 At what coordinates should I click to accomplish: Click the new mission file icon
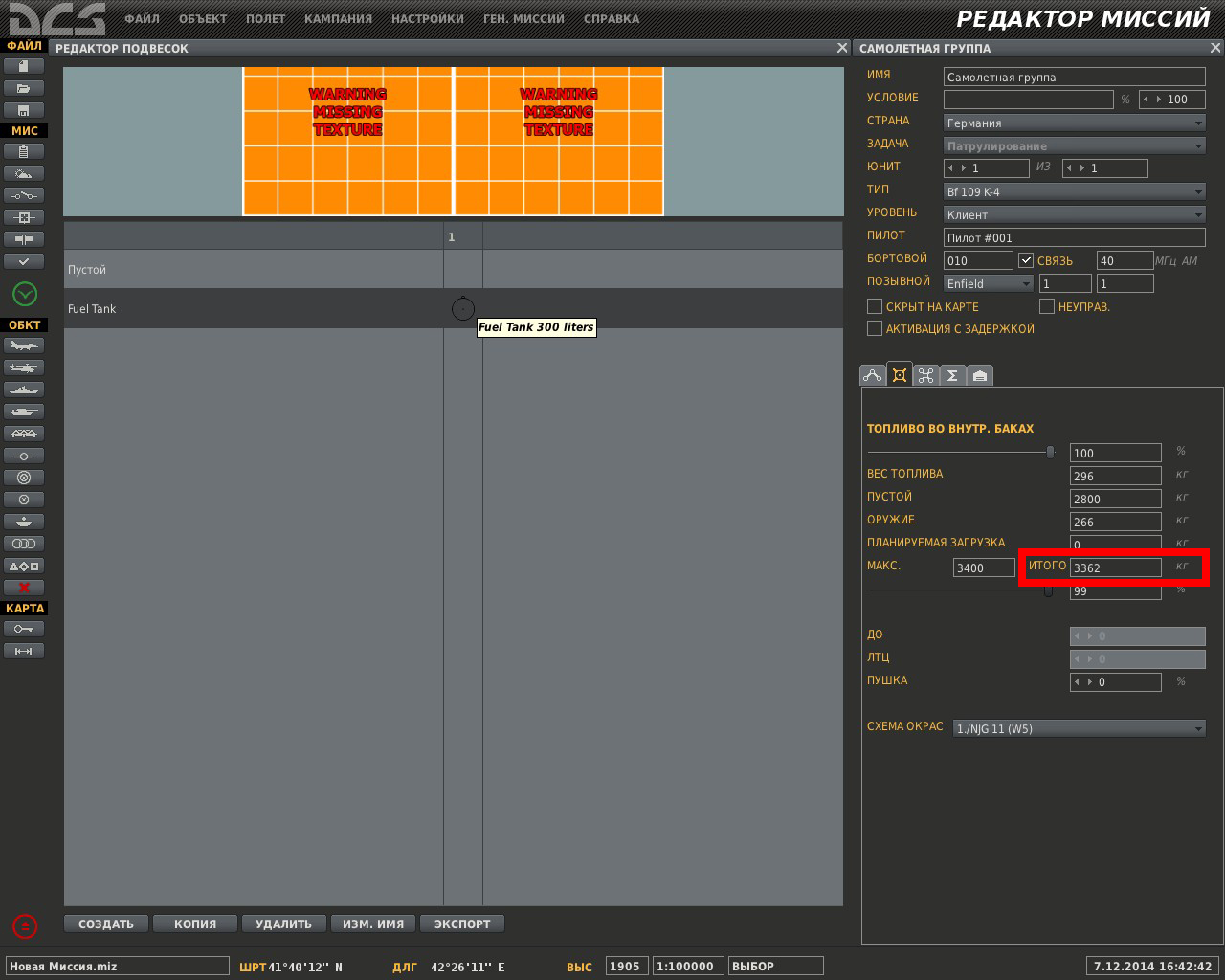pos(24,66)
